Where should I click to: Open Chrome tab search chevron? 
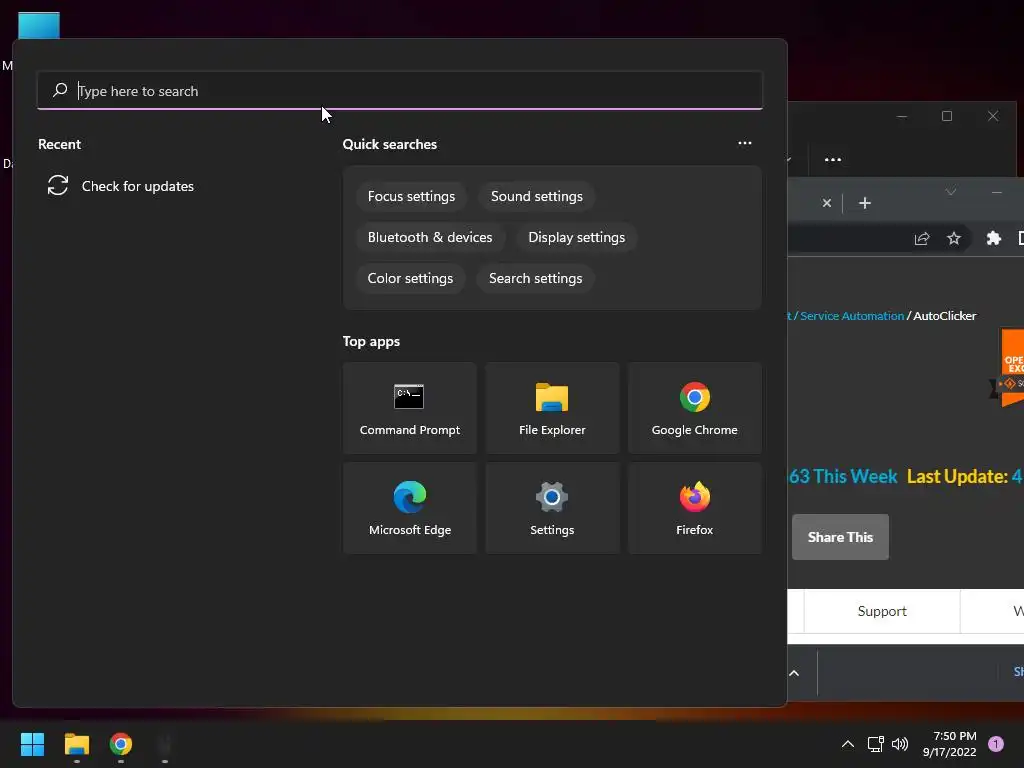point(951,192)
